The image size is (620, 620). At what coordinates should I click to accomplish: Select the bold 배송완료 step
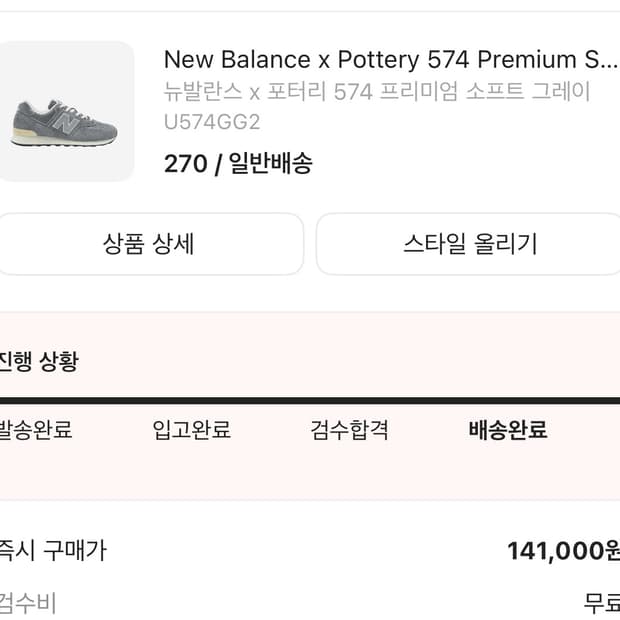pos(507,430)
